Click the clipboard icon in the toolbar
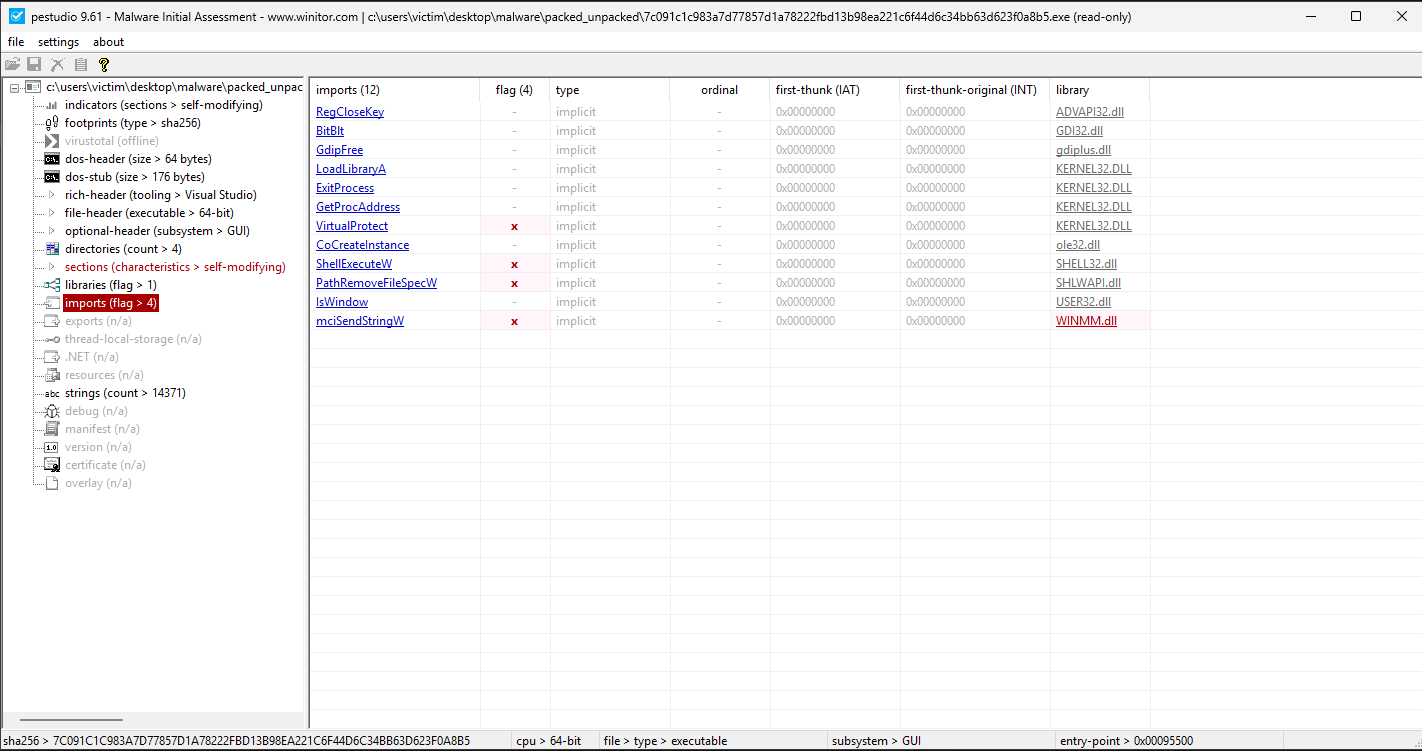The width and height of the screenshot is (1422, 751). (x=81, y=64)
